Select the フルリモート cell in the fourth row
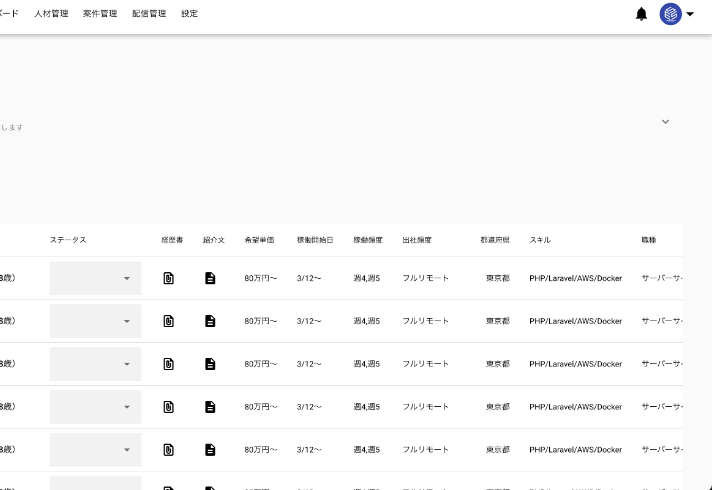This screenshot has height=490, width=712. (x=425, y=407)
